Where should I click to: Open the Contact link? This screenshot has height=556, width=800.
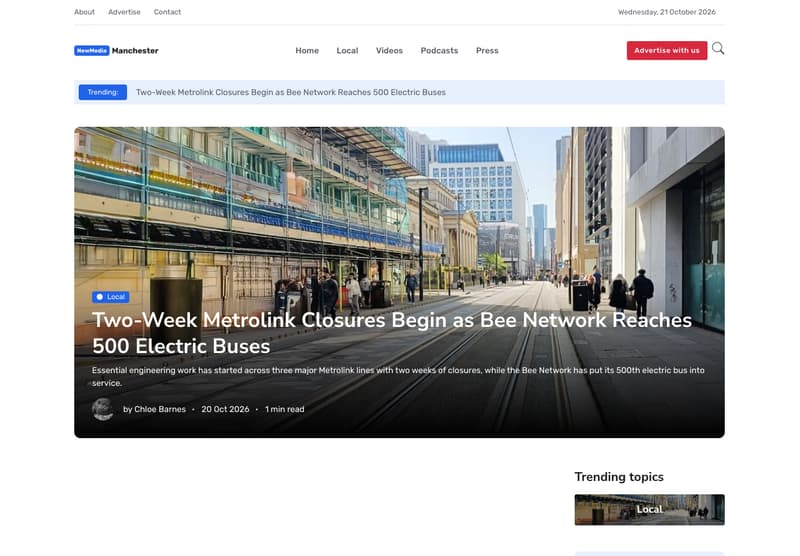[x=167, y=12]
